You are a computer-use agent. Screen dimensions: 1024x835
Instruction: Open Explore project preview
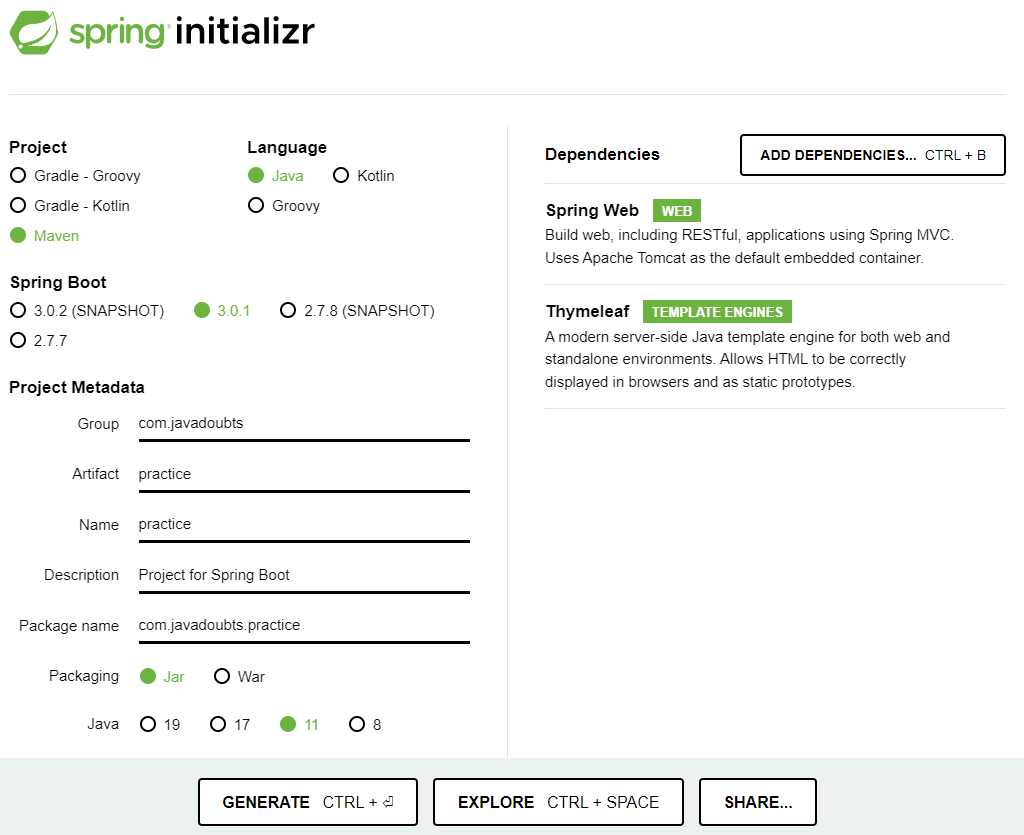(558, 802)
